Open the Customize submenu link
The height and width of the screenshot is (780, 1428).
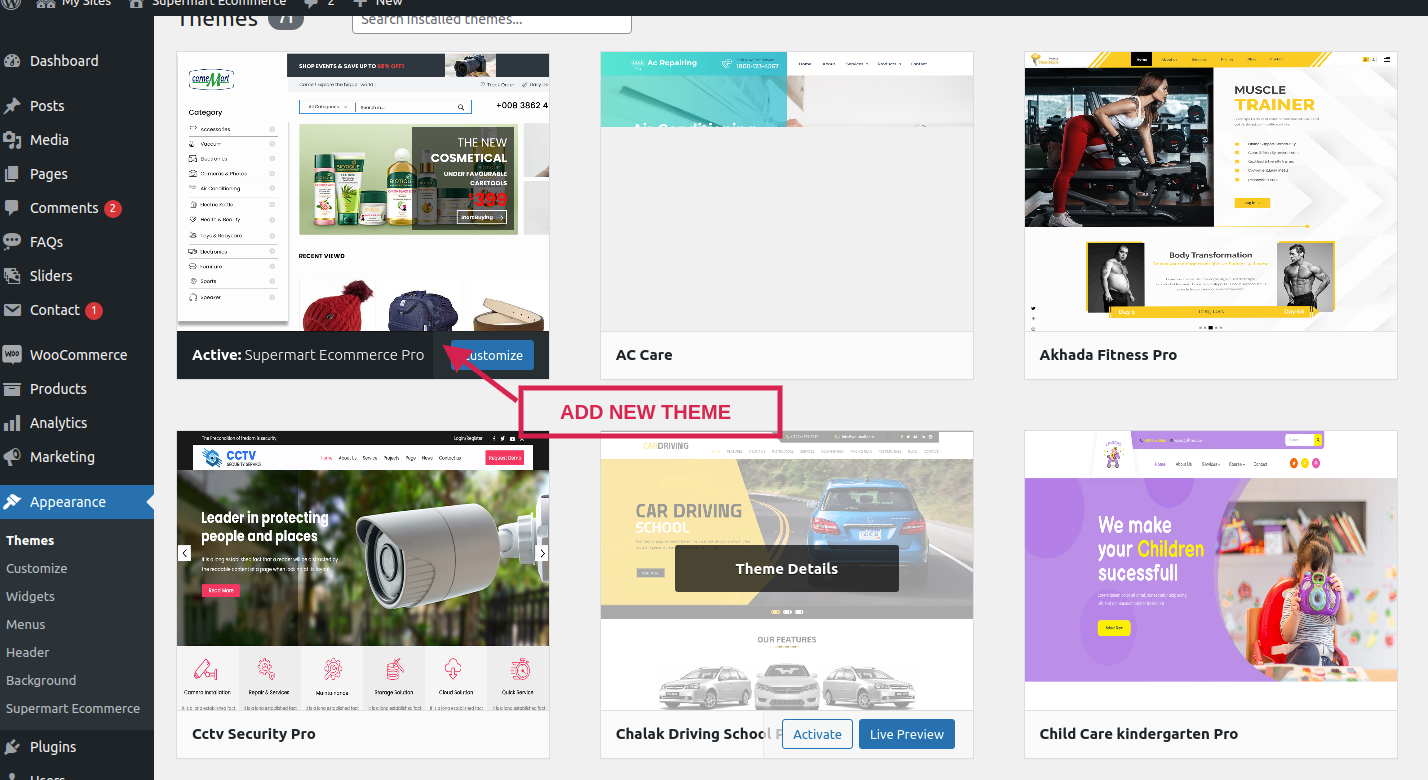point(37,568)
